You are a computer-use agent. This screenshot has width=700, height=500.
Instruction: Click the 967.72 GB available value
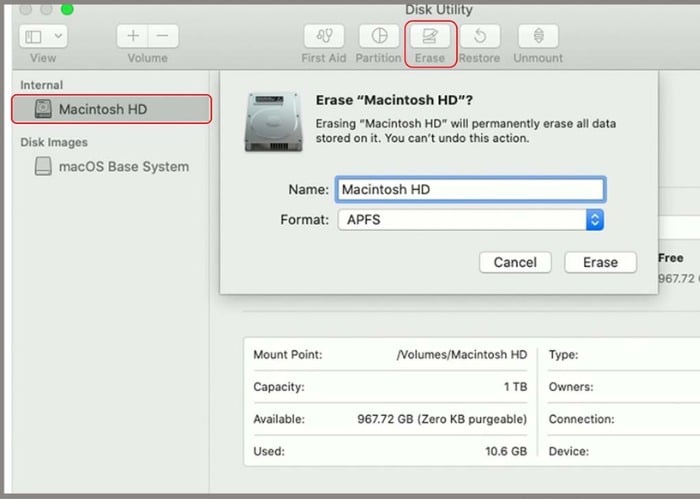(x=442, y=419)
